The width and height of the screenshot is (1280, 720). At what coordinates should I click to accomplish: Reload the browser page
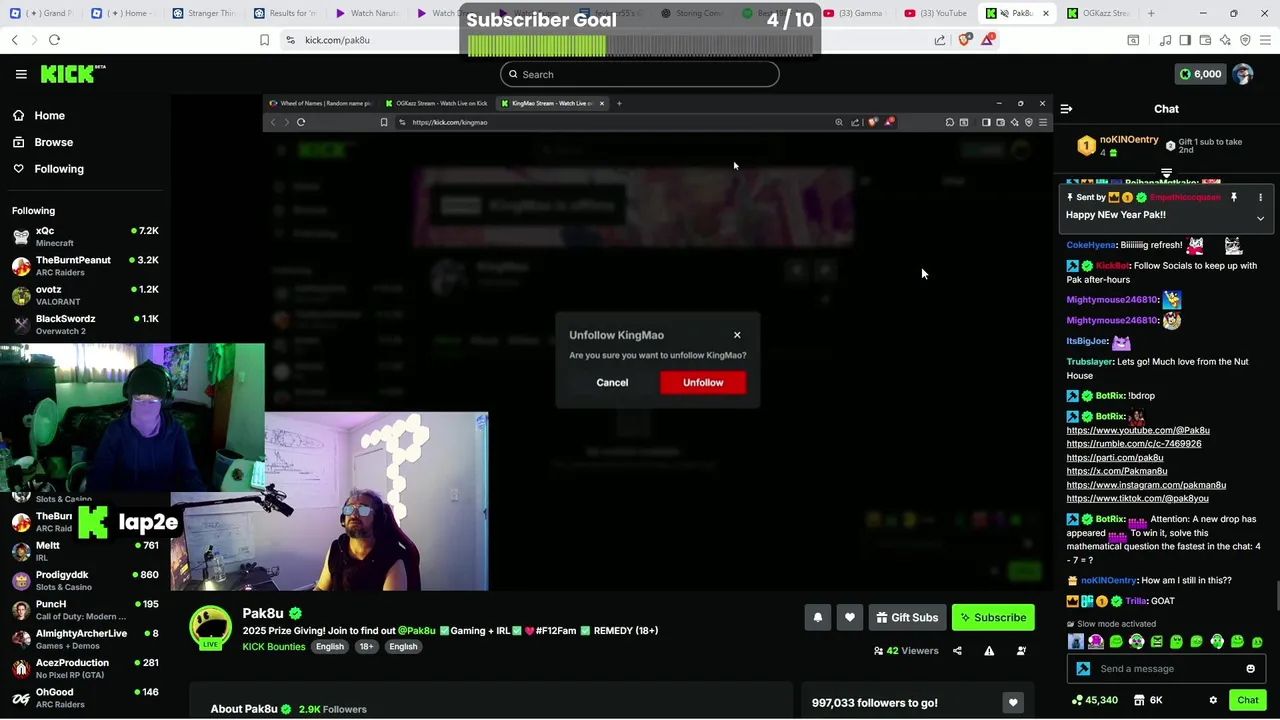click(54, 40)
